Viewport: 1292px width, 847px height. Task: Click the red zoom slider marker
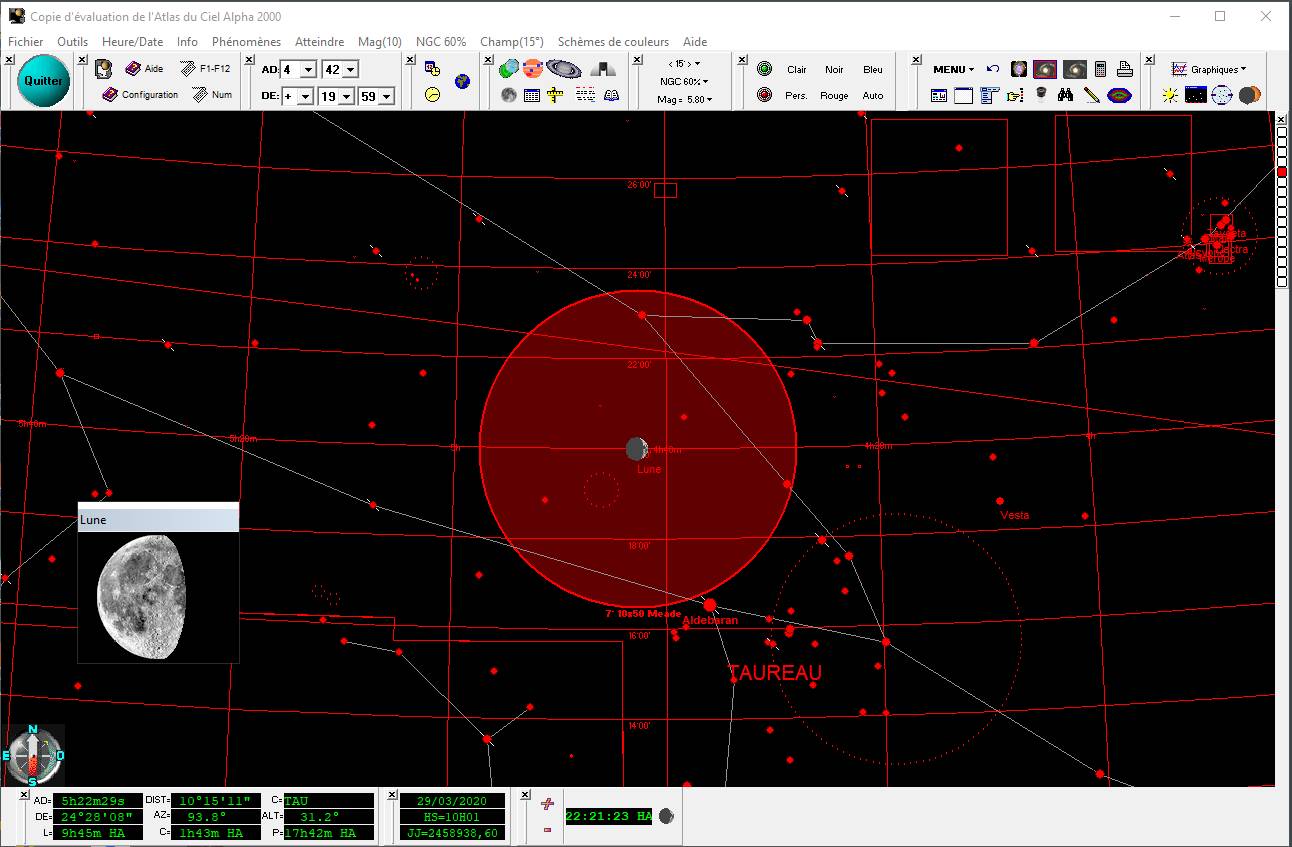pyautogui.click(x=1282, y=172)
